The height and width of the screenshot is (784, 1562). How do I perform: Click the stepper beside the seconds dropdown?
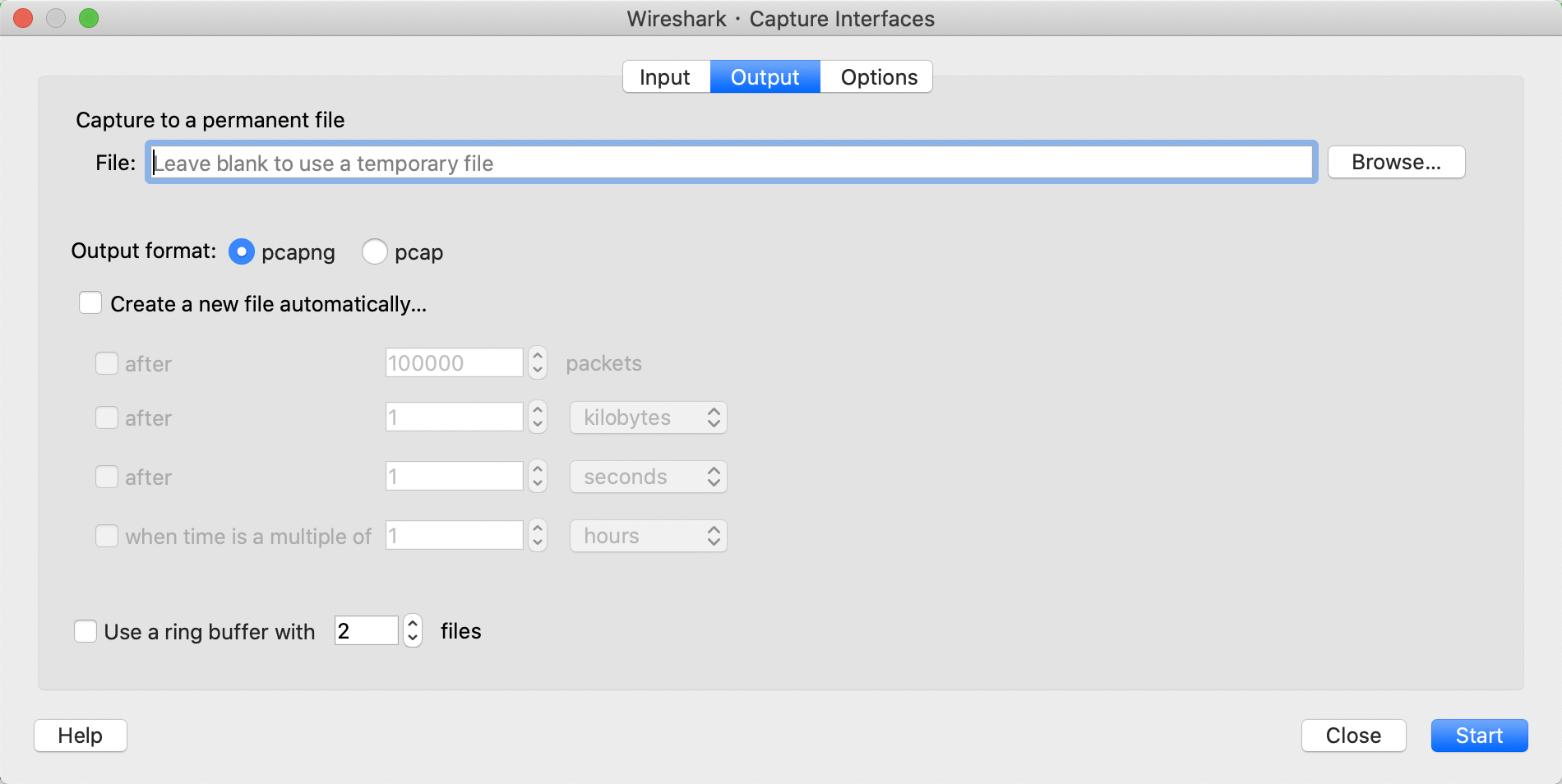click(538, 476)
